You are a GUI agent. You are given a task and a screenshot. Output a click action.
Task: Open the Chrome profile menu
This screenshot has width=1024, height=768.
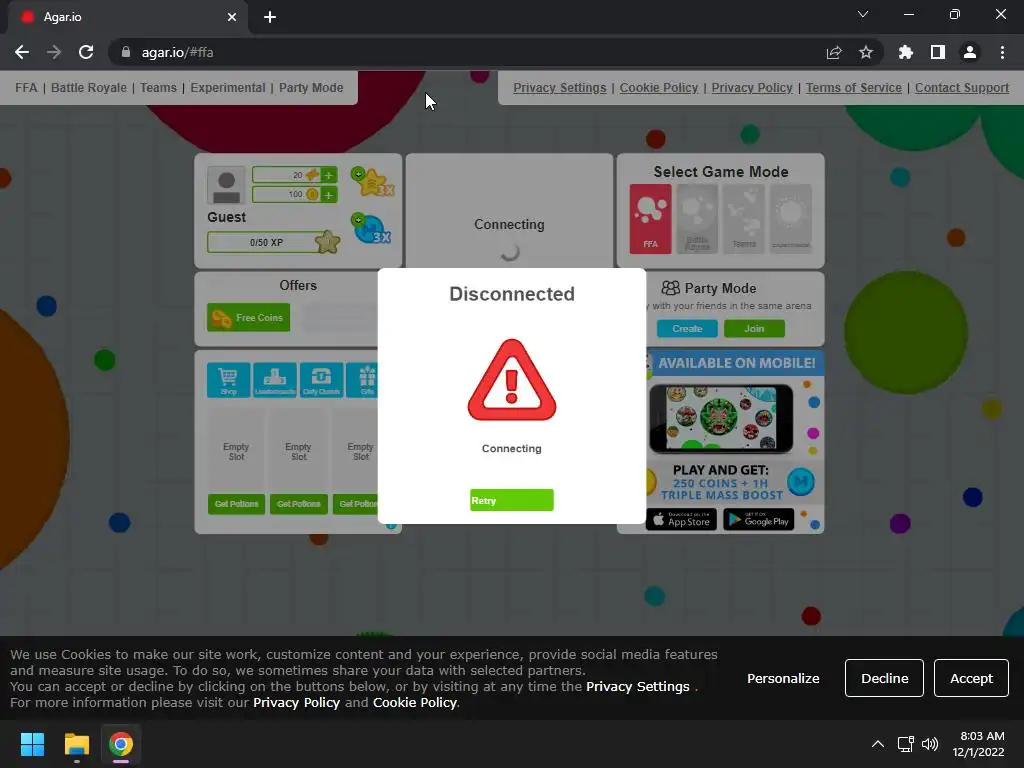click(970, 52)
